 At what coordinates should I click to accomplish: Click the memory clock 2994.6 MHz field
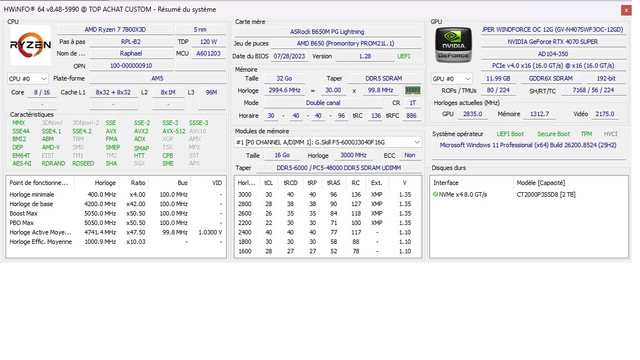click(x=284, y=90)
